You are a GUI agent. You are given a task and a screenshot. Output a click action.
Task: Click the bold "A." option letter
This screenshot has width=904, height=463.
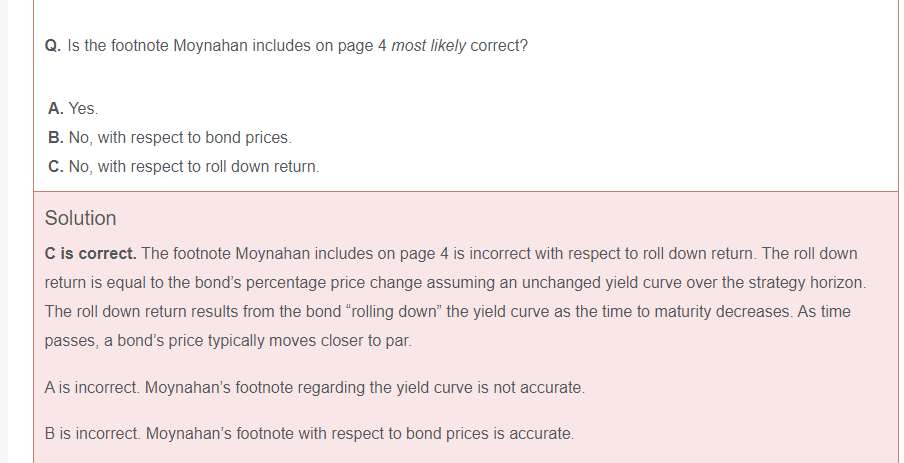pyautogui.click(x=56, y=108)
